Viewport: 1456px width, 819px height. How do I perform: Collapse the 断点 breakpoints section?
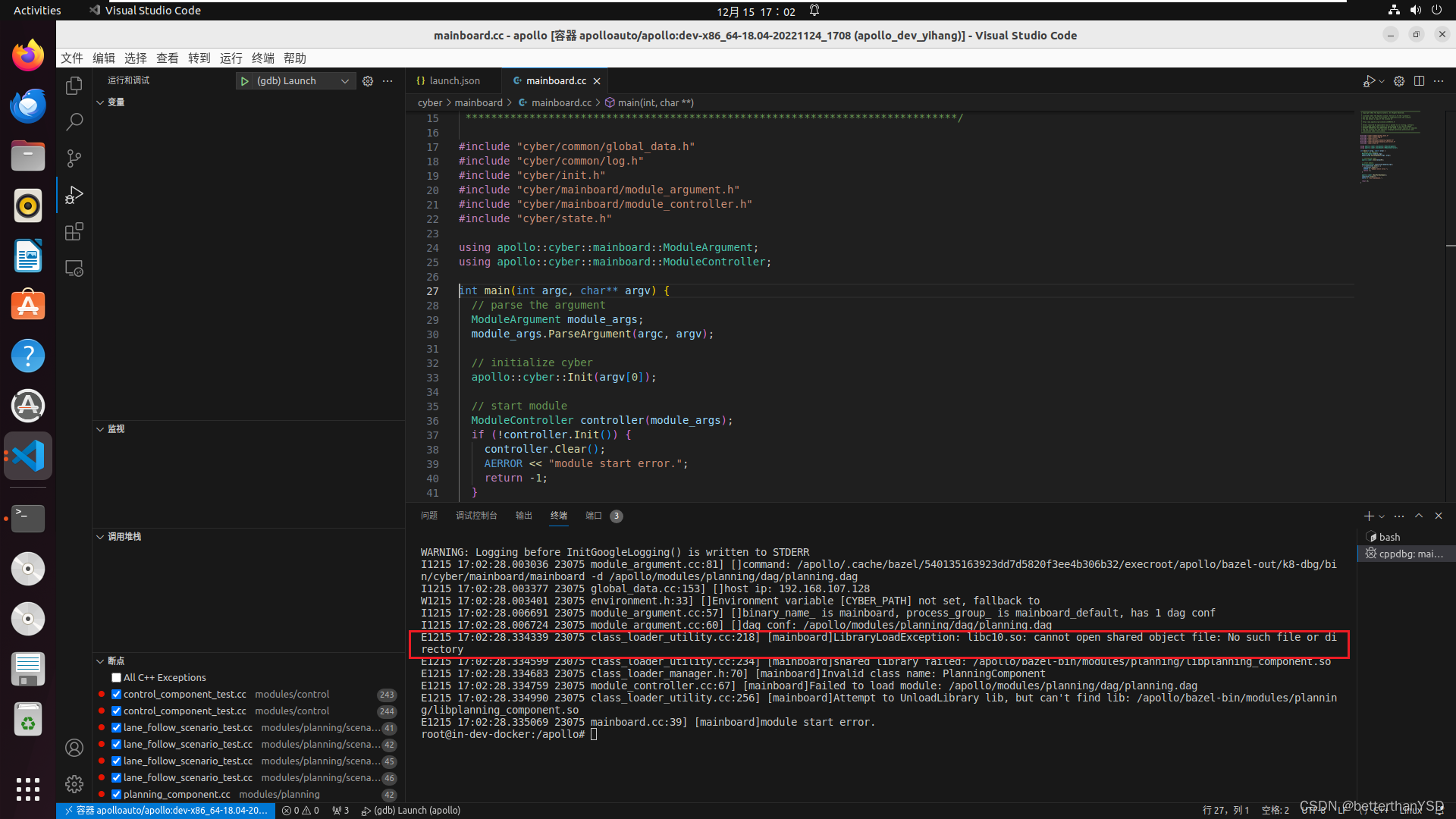click(101, 661)
